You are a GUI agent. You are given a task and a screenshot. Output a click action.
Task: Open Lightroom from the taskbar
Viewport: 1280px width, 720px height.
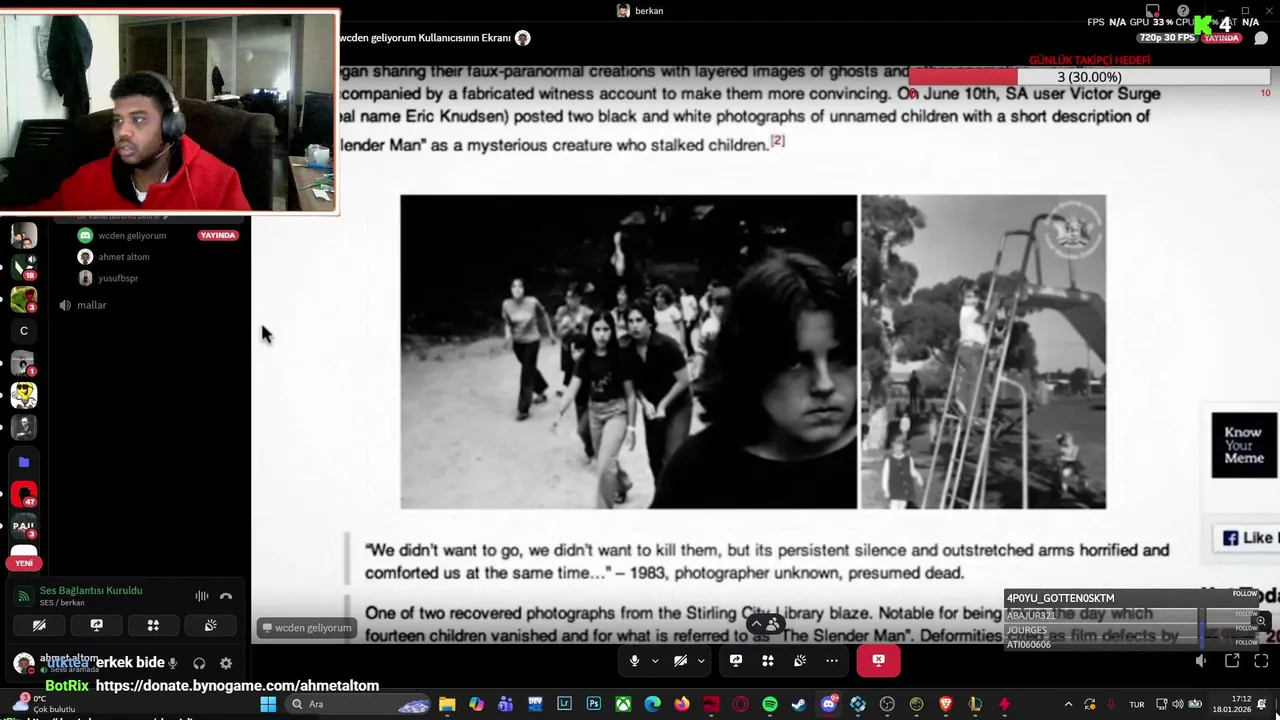pyautogui.click(x=564, y=704)
